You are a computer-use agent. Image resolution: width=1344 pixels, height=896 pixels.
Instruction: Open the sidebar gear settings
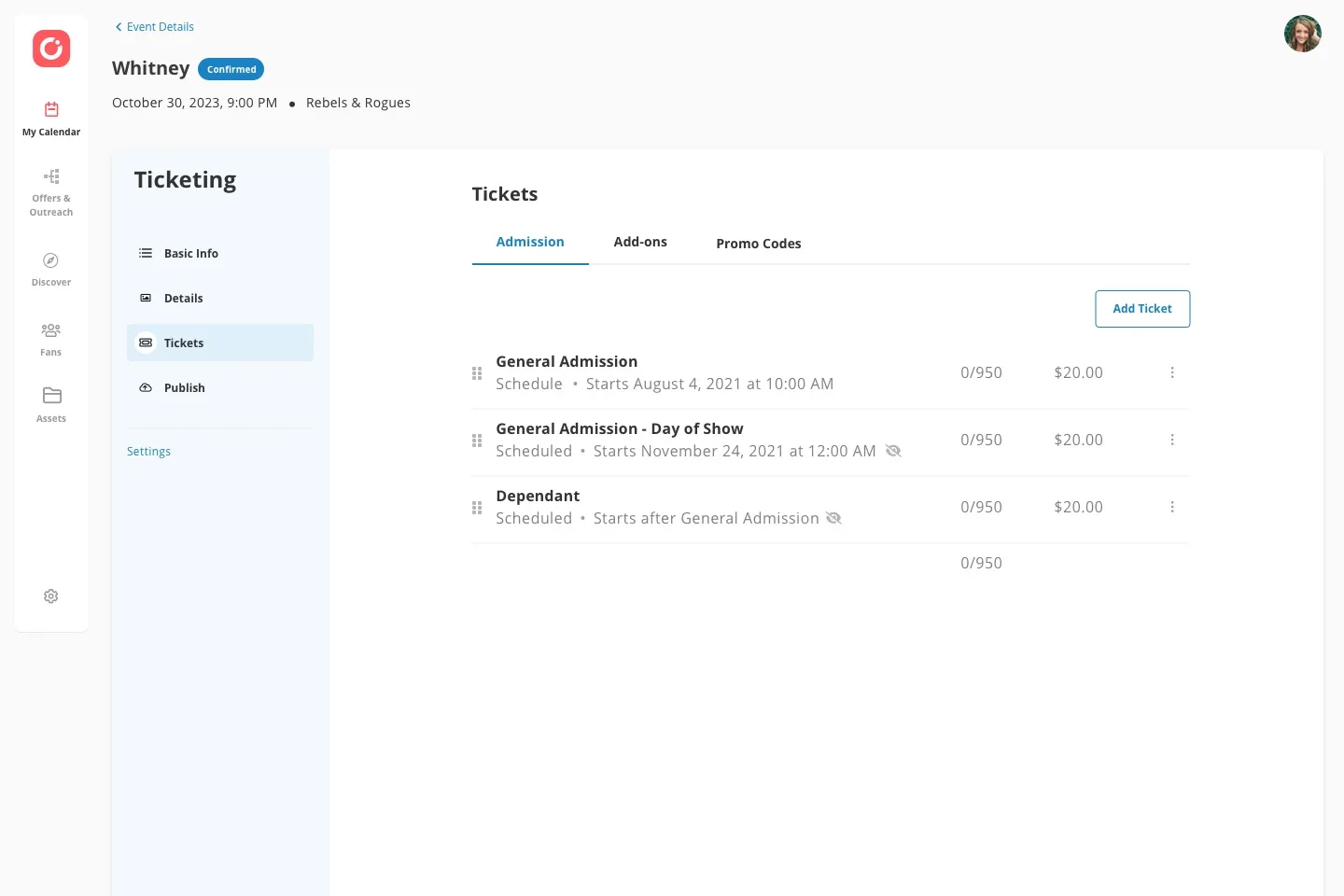coord(51,596)
